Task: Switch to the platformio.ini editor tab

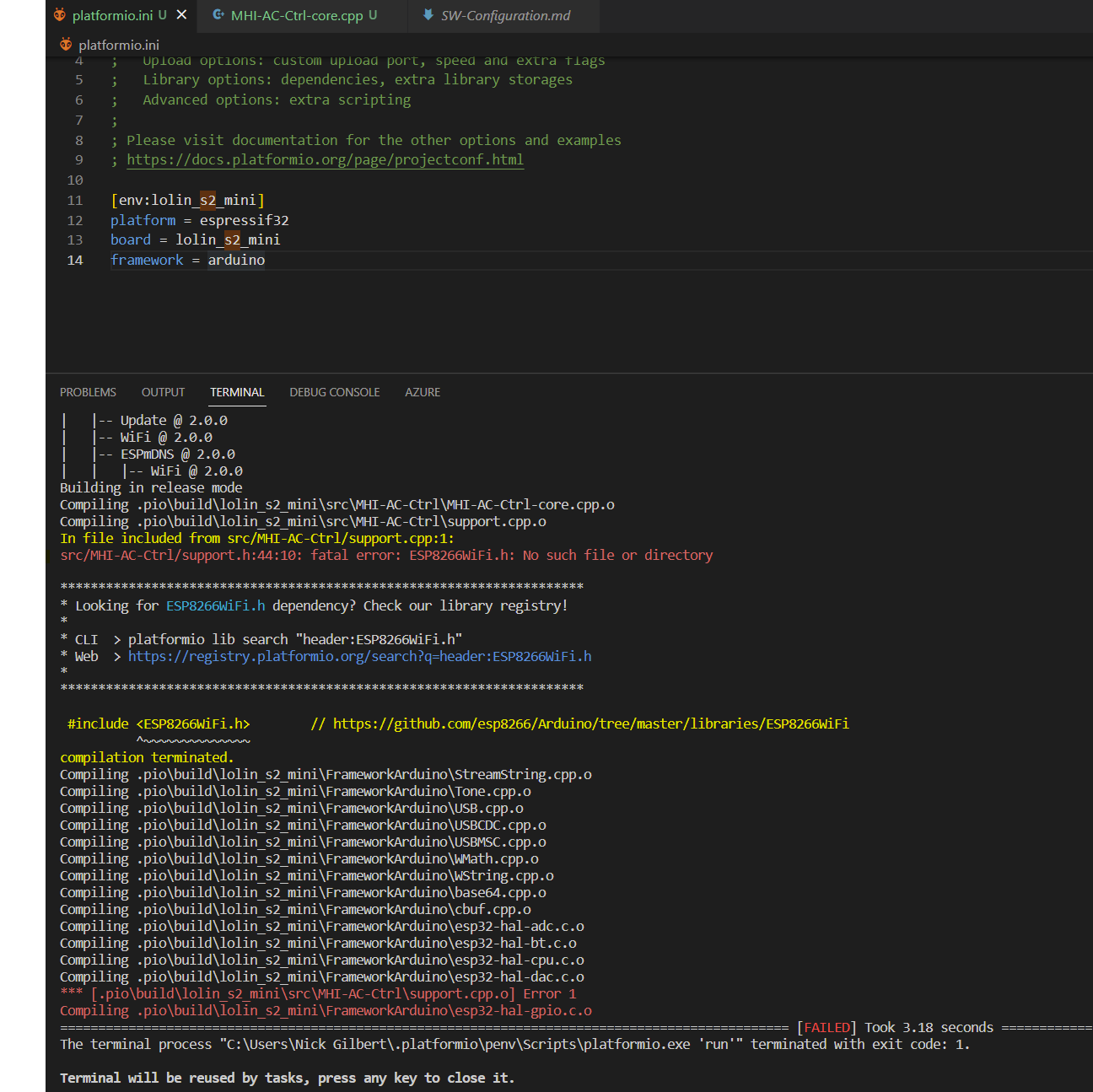Action: 120,15
